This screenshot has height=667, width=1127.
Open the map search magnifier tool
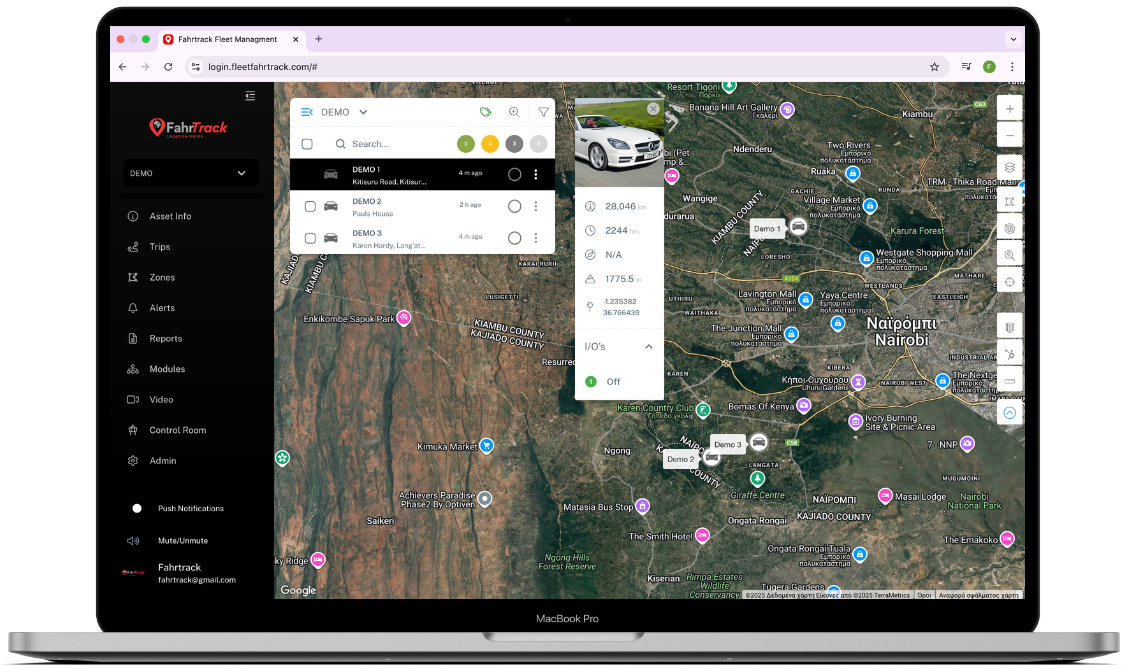tap(1010, 254)
